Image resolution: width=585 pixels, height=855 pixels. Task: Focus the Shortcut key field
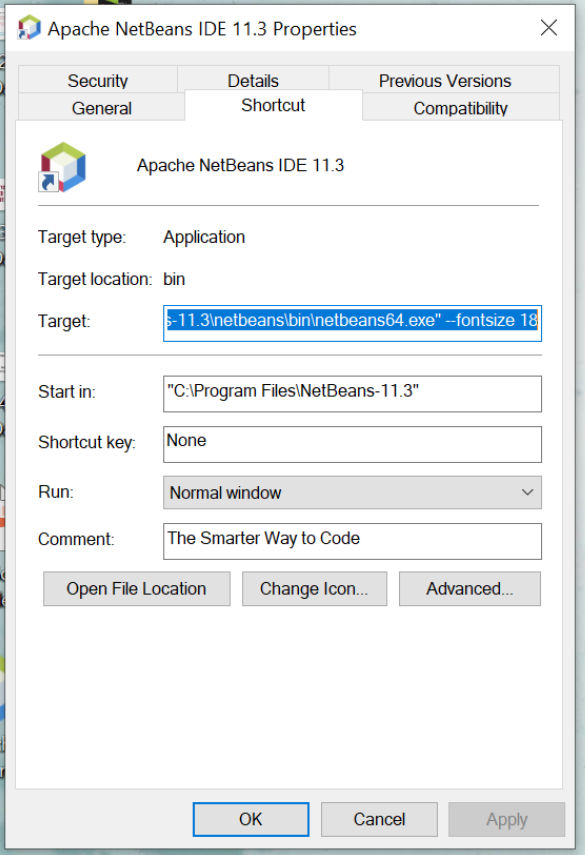352,444
